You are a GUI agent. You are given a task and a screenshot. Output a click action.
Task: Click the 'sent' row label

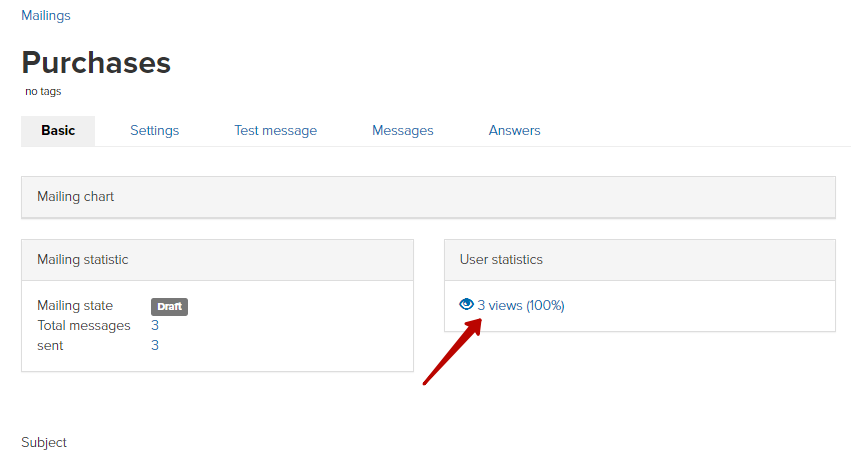[x=50, y=346]
